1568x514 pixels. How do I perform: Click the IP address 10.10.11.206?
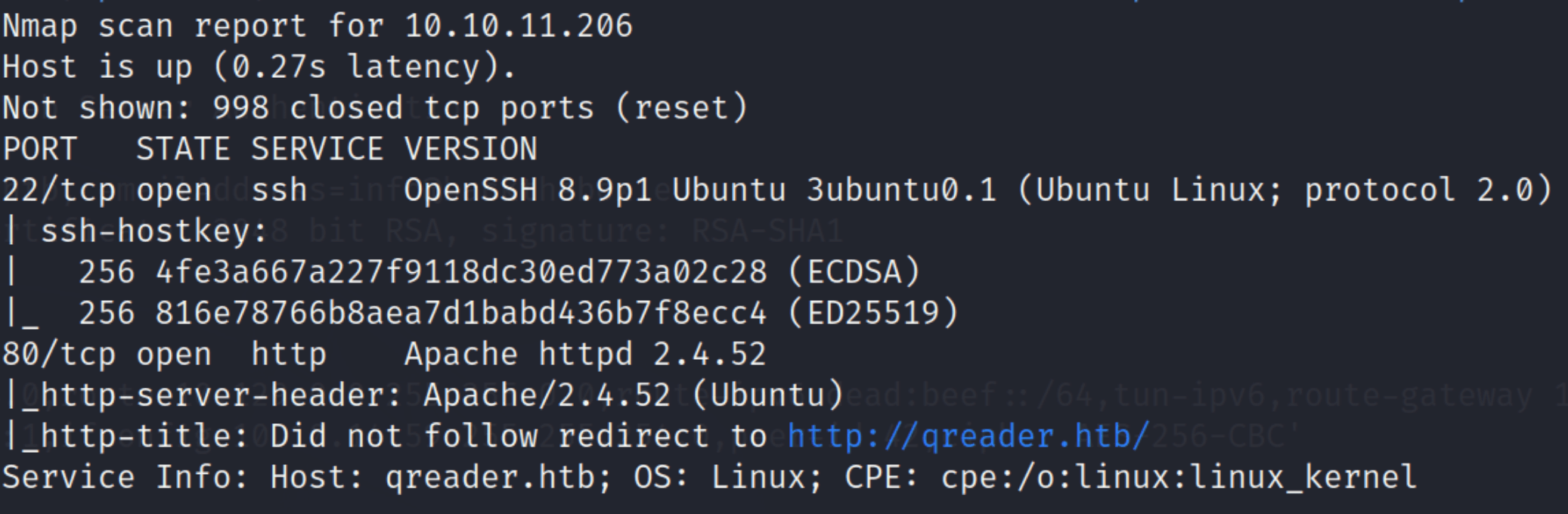519,26
